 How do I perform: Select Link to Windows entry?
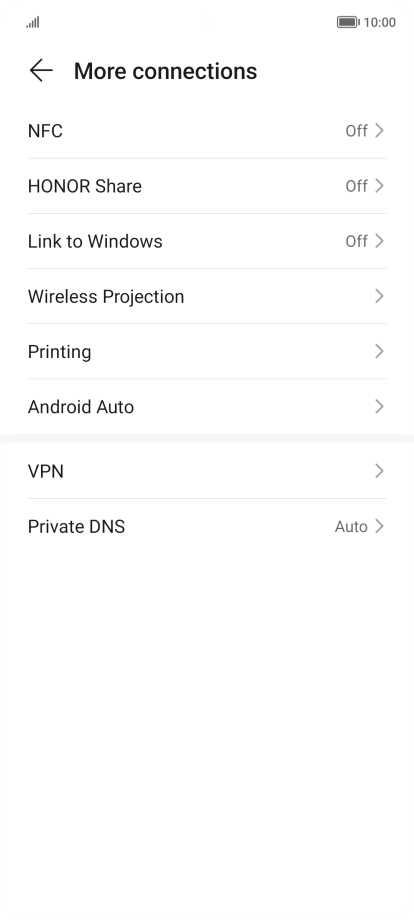pos(207,241)
